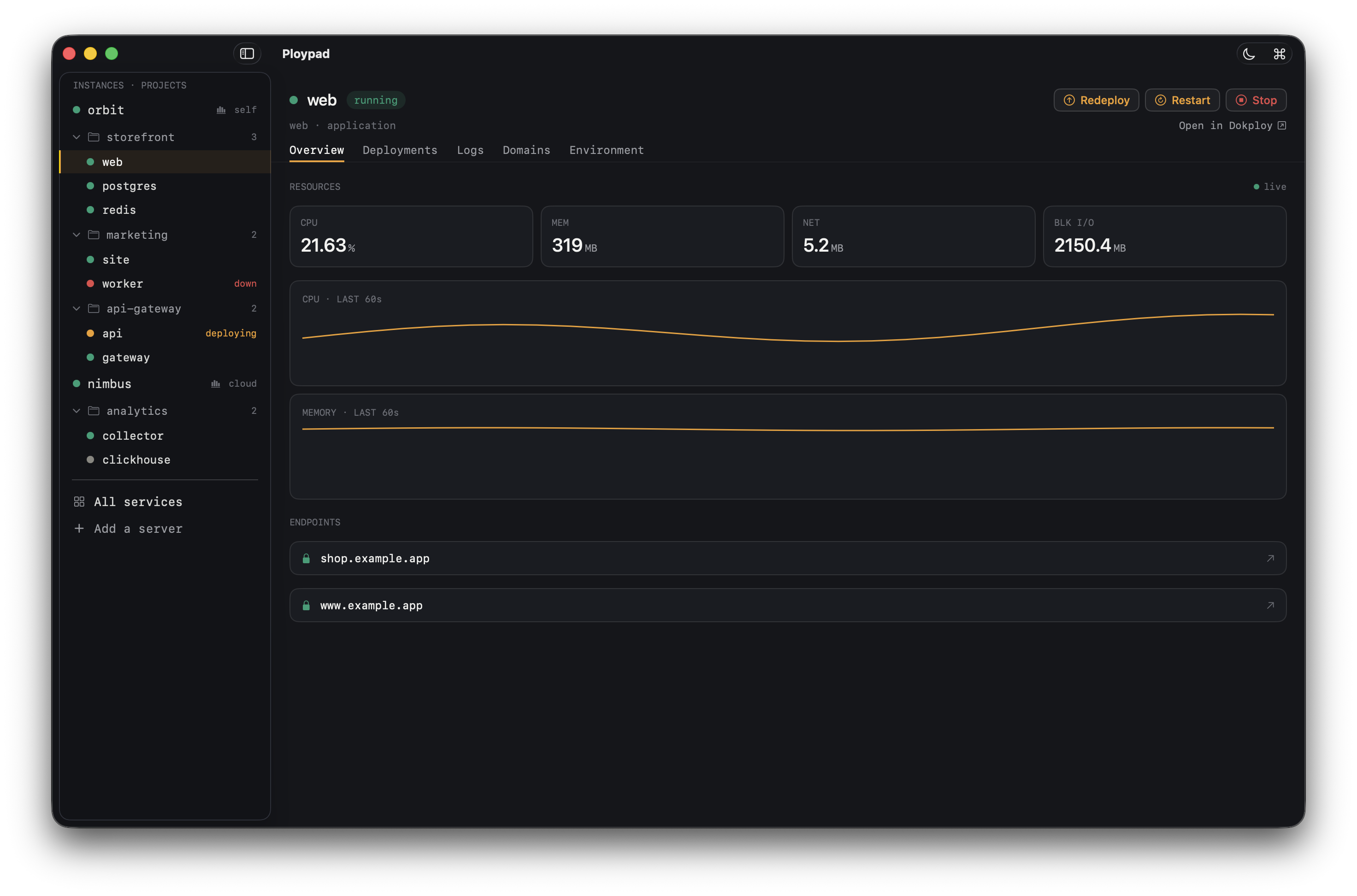Screen dimensions: 1357x896
Task: Select the nimbus instance
Action: (x=165, y=383)
